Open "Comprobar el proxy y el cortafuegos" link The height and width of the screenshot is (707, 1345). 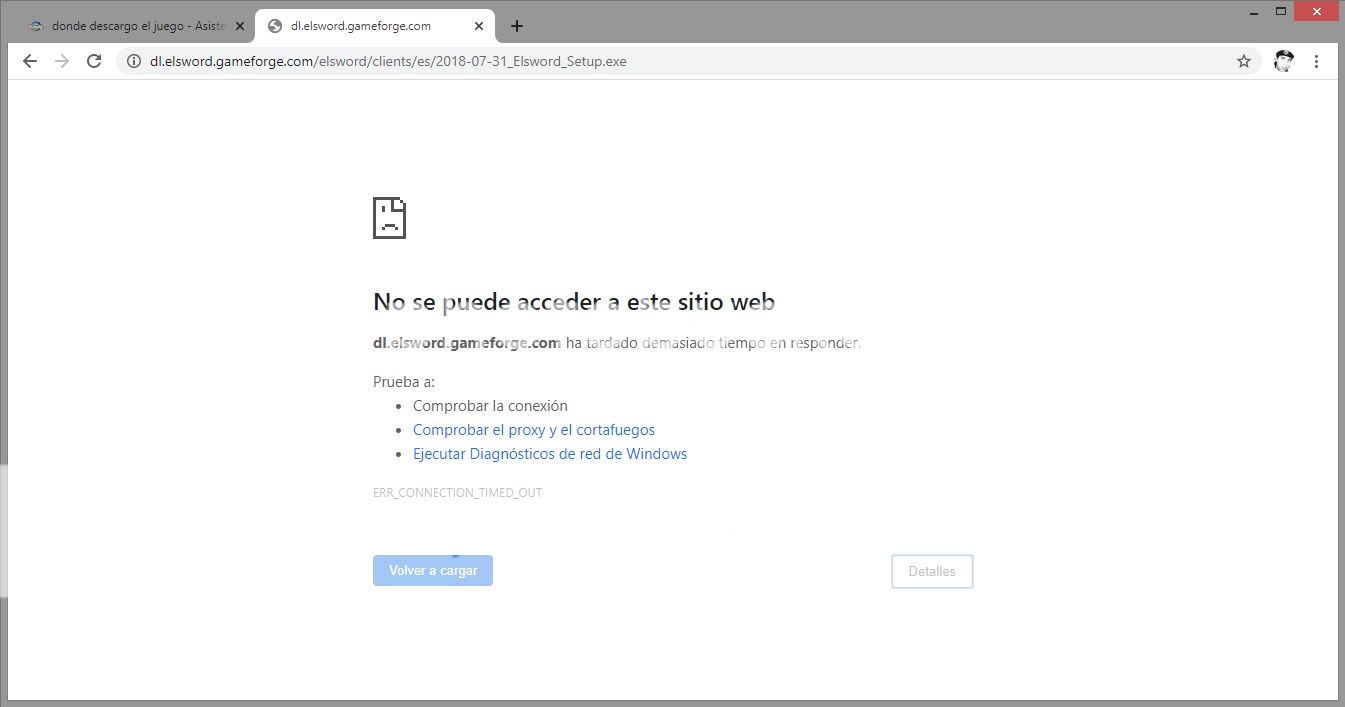pyautogui.click(x=533, y=430)
